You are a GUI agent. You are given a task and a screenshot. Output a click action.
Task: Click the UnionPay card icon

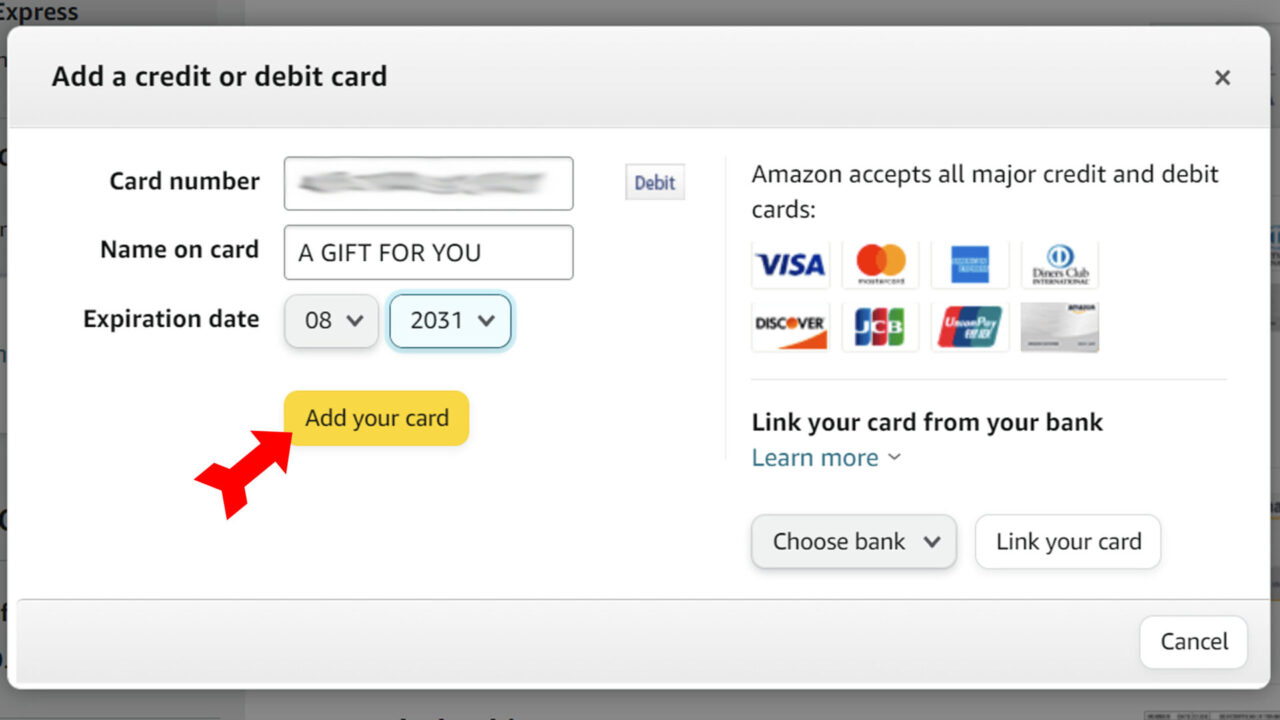(x=970, y=327)
